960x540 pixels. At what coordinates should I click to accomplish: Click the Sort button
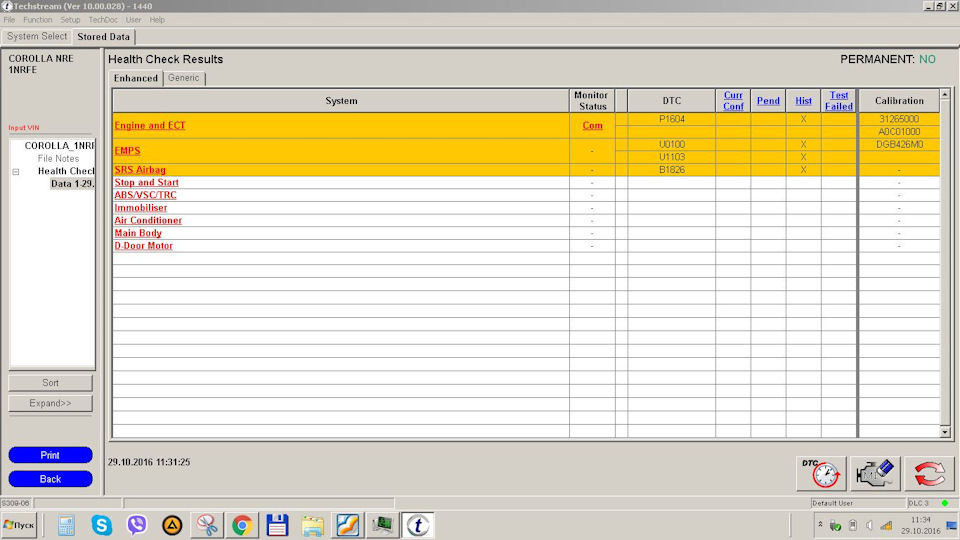[50, 383]
